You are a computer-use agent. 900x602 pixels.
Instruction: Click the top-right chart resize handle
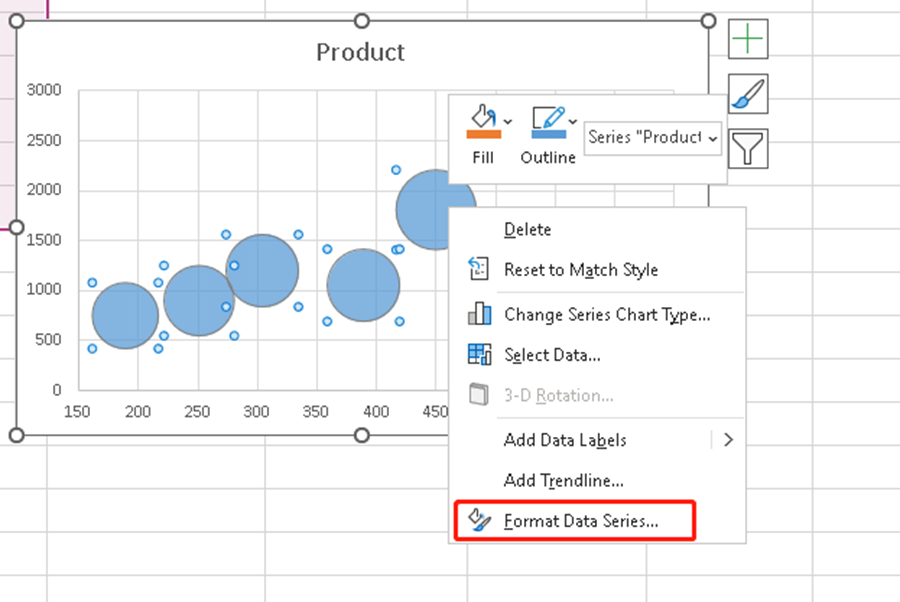click(708, 21)
